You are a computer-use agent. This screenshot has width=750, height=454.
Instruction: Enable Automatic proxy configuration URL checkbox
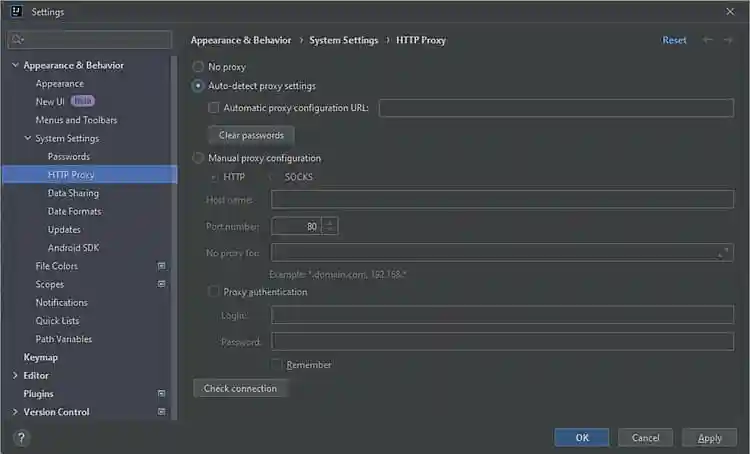213,108
